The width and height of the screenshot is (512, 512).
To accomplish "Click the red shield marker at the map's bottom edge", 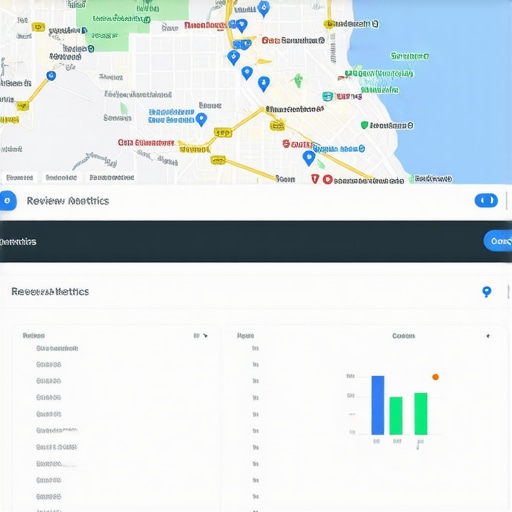I will [x=315, y=179].
